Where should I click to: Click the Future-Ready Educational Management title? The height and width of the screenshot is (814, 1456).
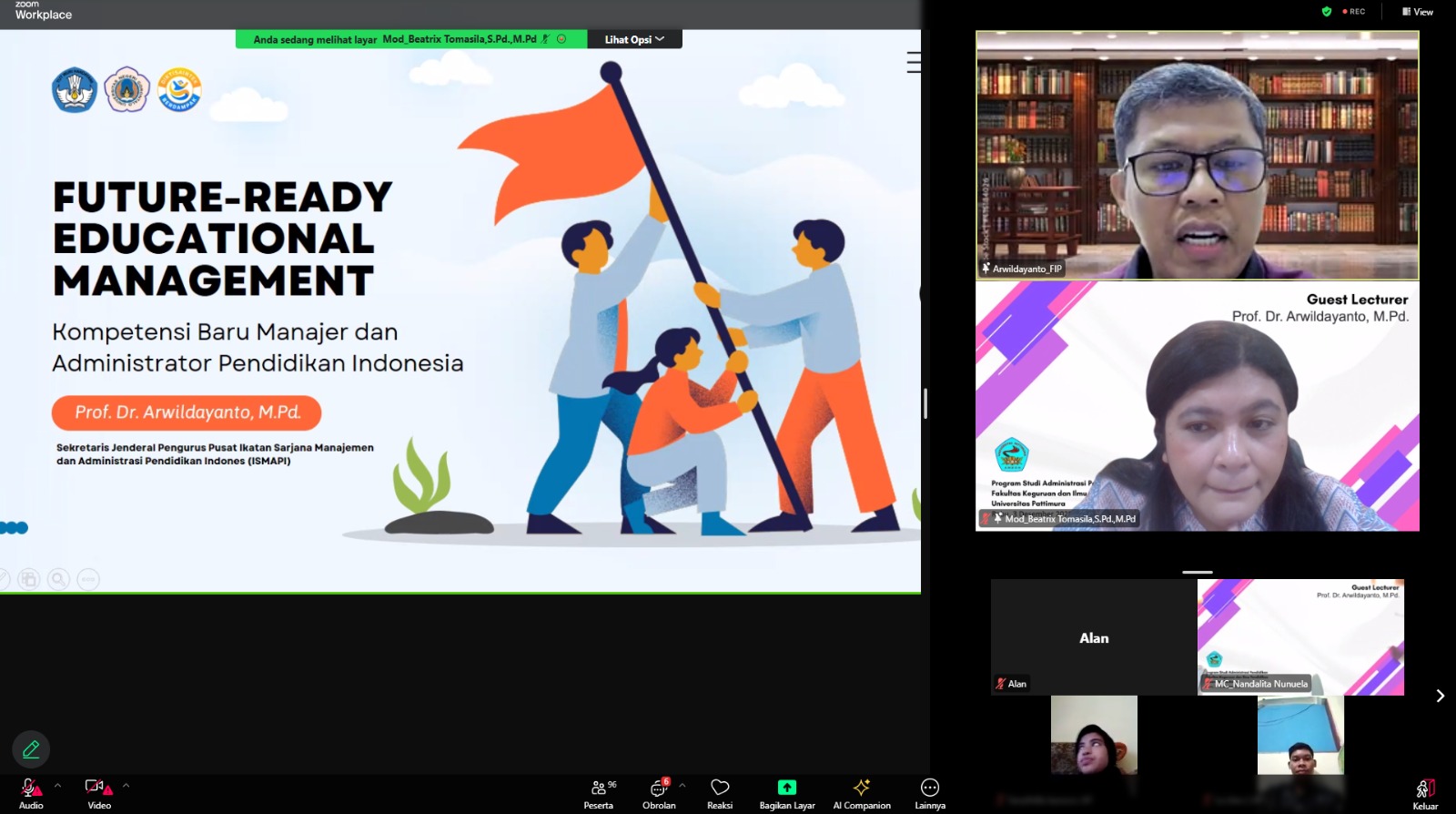(x=223, y=239)
